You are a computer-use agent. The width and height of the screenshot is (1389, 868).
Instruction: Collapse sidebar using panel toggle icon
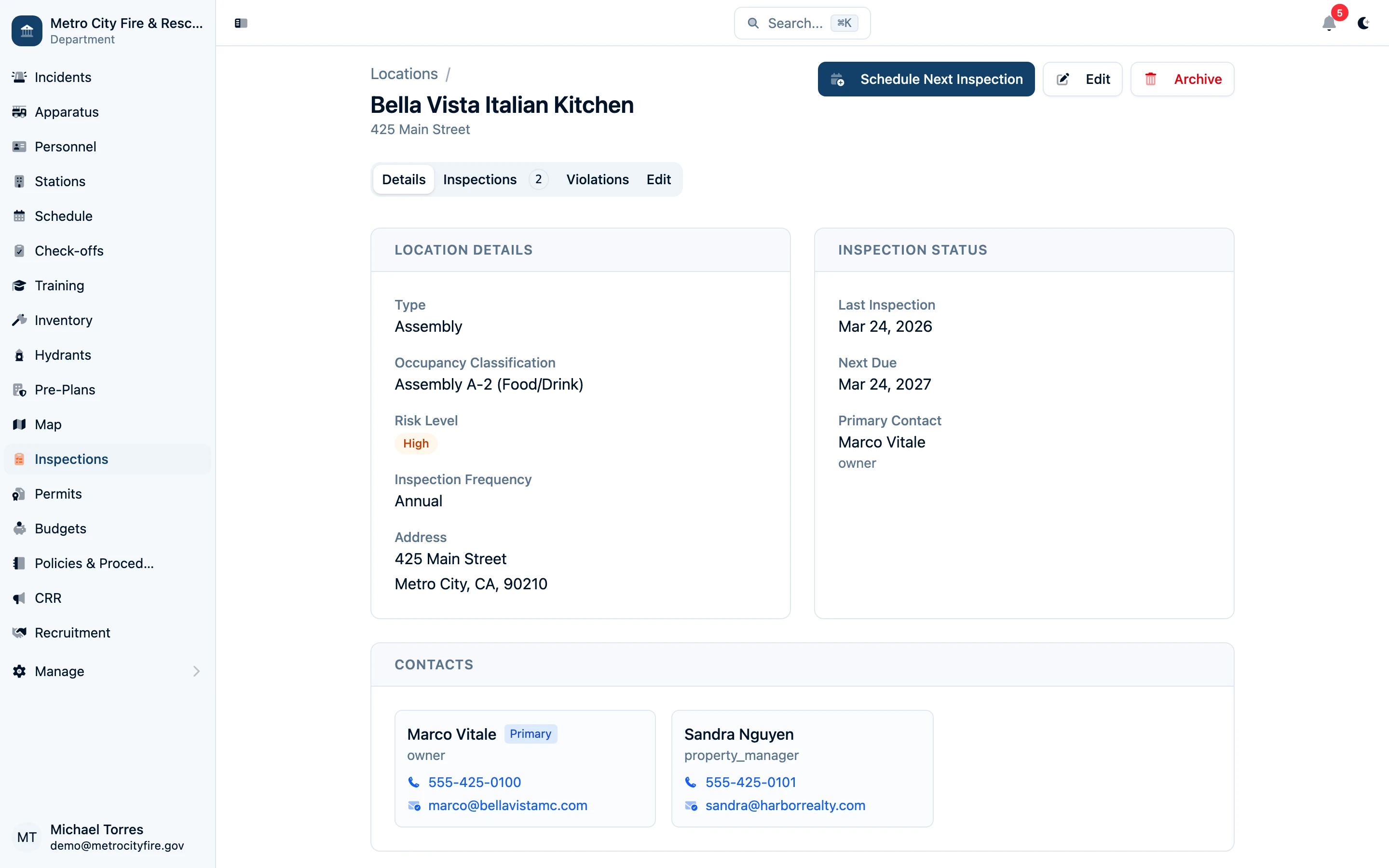click(241, 24)
